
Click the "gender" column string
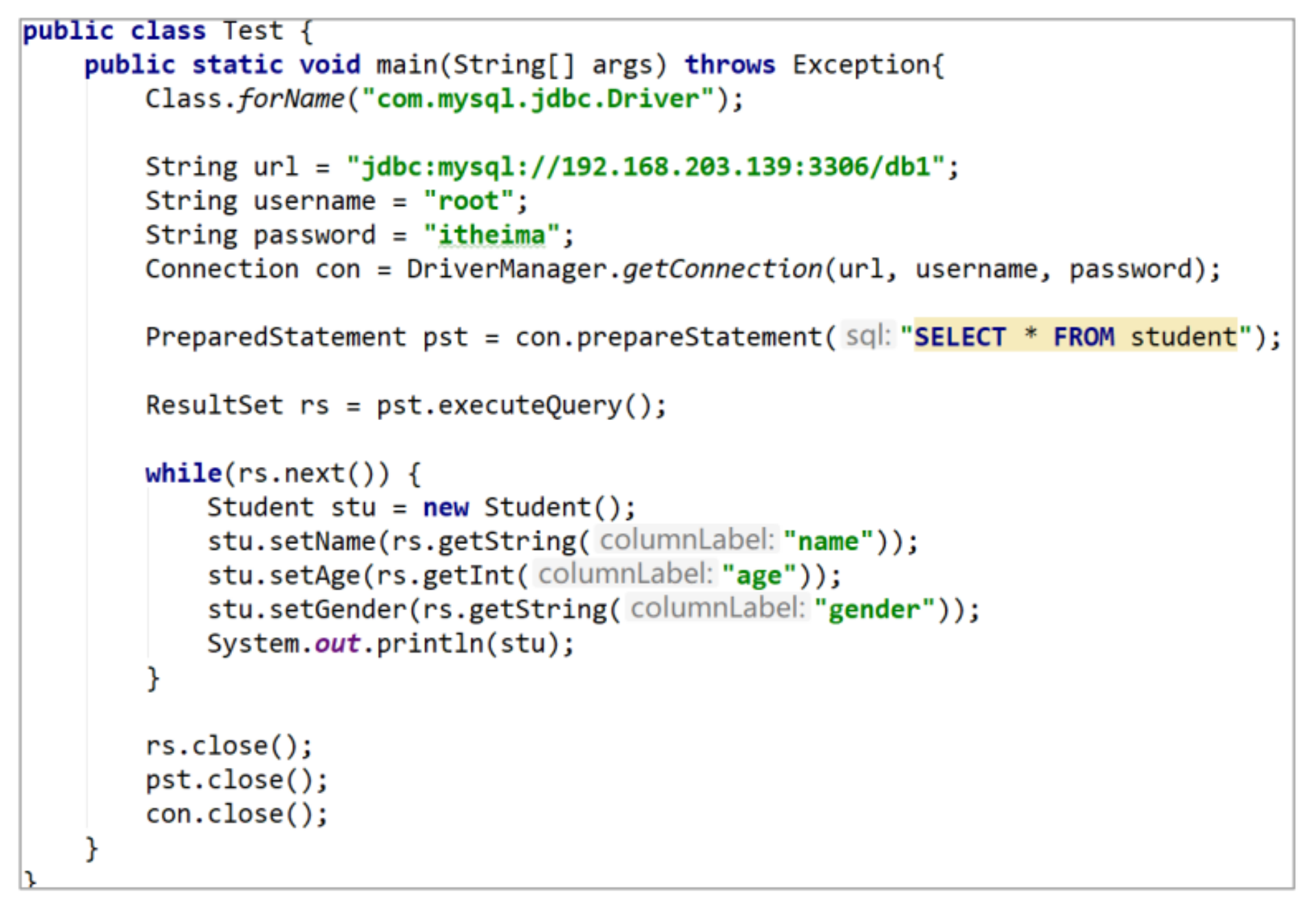[x=874, y=609]
